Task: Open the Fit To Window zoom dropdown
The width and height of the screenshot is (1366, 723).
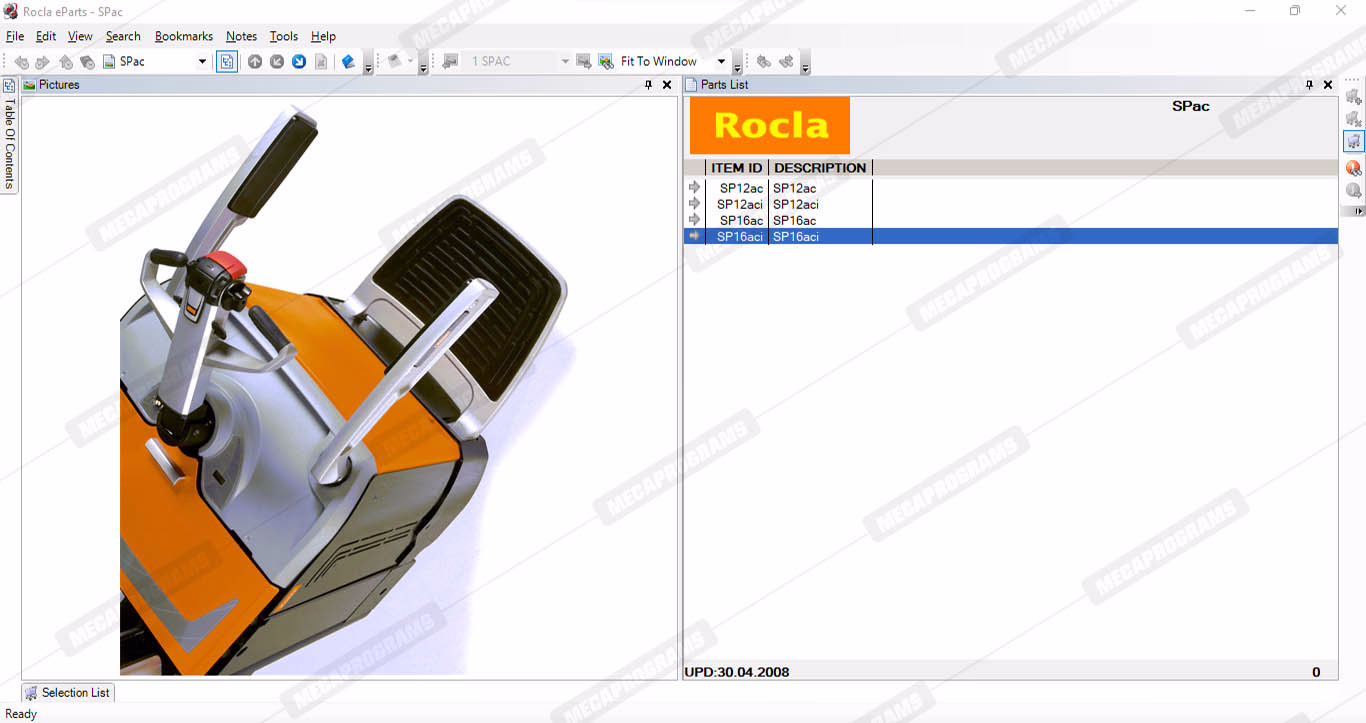Action: tap(721, 62)
